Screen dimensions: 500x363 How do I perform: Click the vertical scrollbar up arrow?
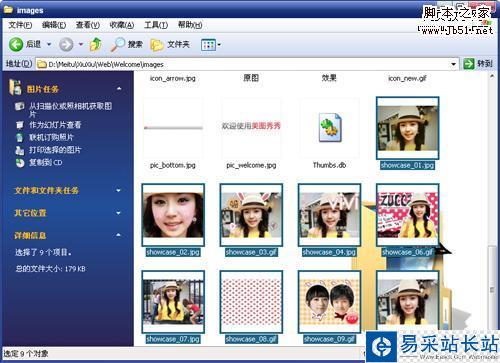coord(492,76)
